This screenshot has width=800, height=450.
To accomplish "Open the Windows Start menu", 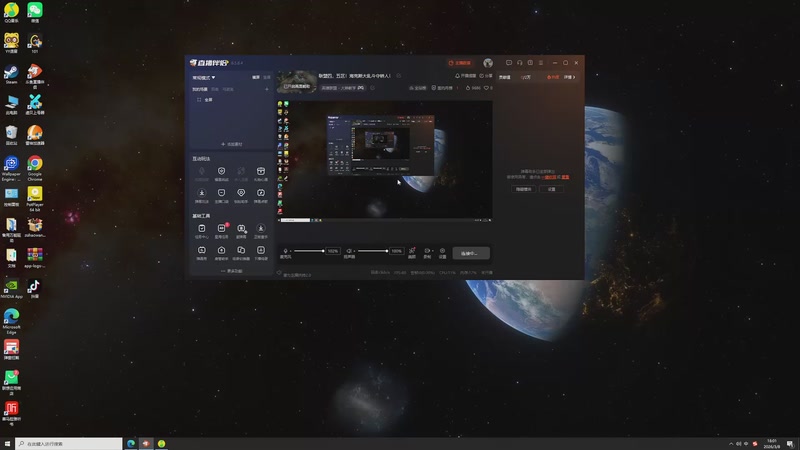I will 7,444.
